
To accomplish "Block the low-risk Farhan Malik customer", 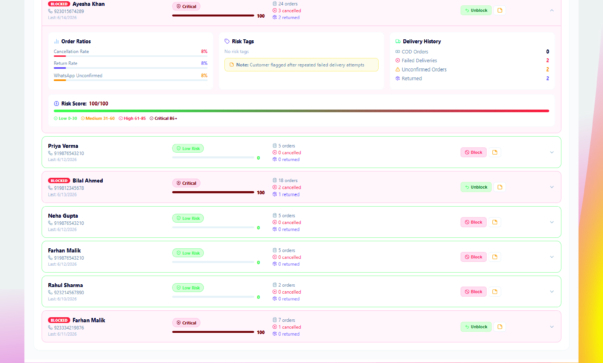I will [x=473, y=257].
